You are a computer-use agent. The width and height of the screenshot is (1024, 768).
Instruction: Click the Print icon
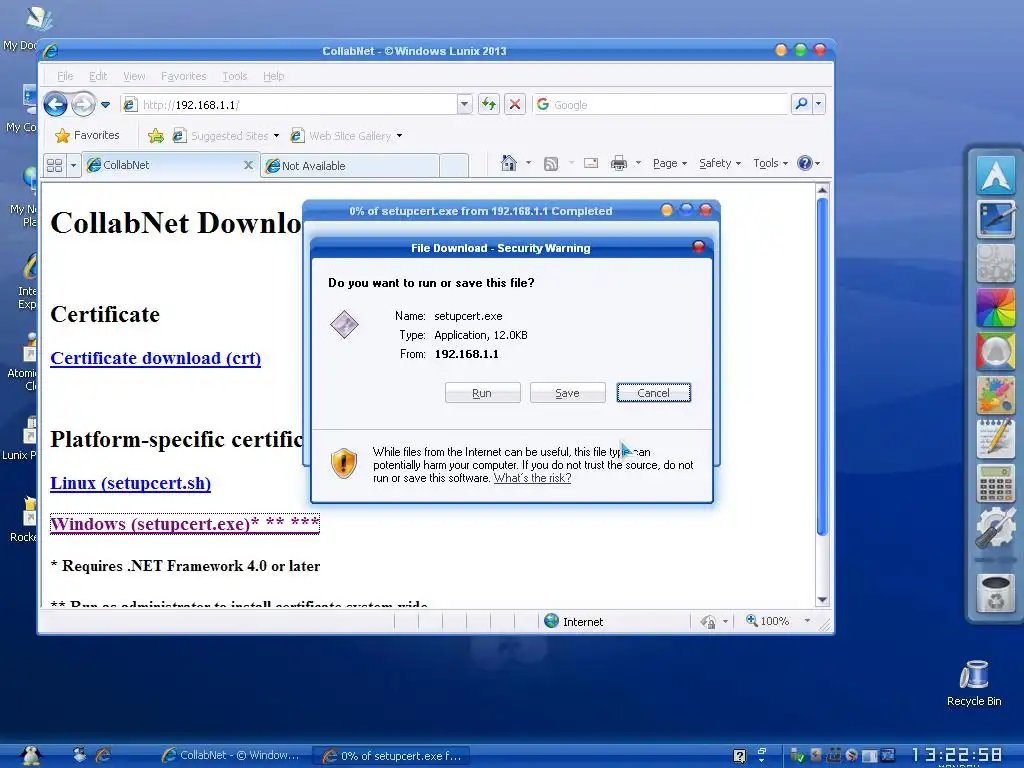(x=618, y=163)
